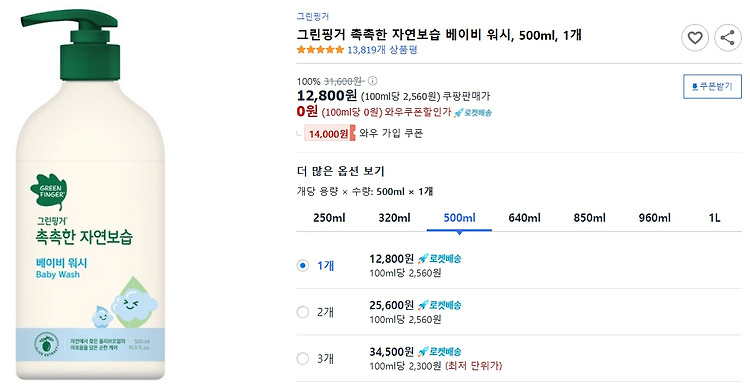
Task: Click the rocket delivery icon near 와우쿠폰할인가
Action: (x=473, y=112)
